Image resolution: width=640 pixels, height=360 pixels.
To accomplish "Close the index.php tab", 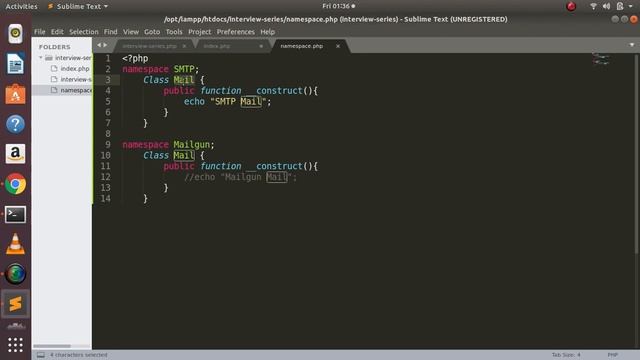I will (261, 46).
